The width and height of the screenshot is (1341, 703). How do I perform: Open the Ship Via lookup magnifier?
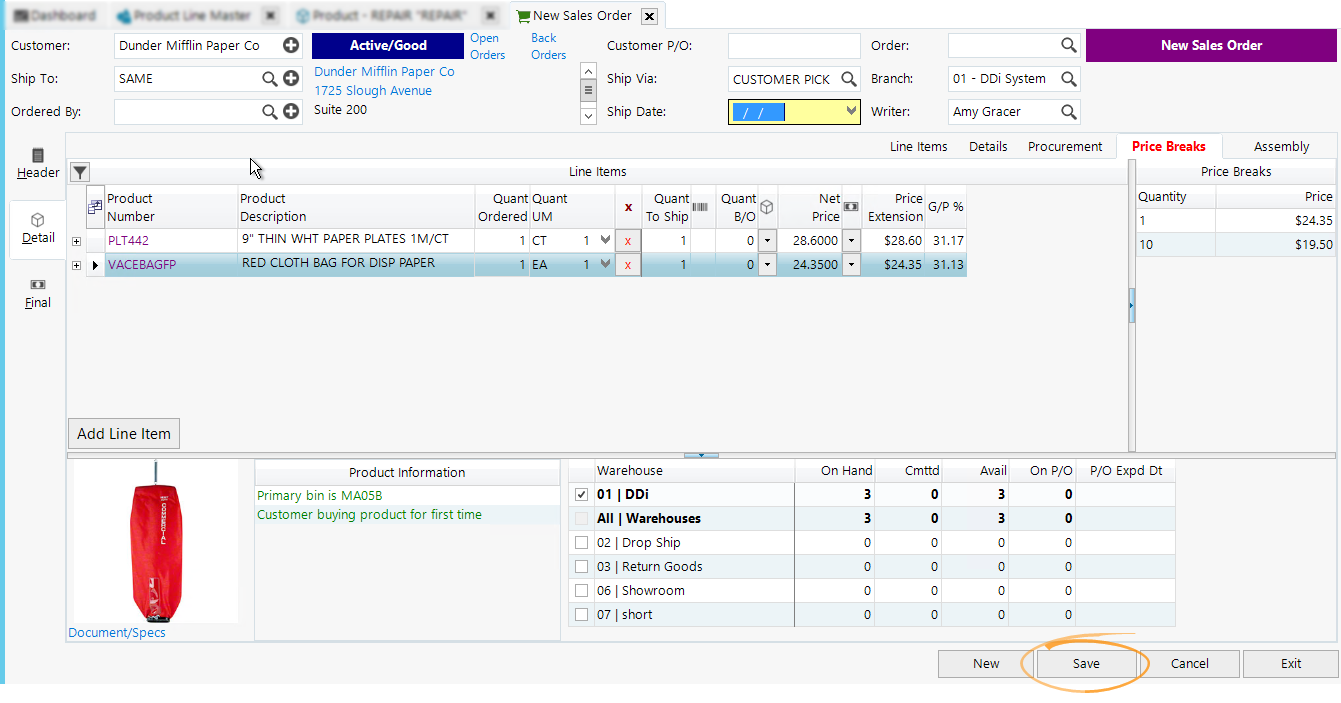(848, 79)
